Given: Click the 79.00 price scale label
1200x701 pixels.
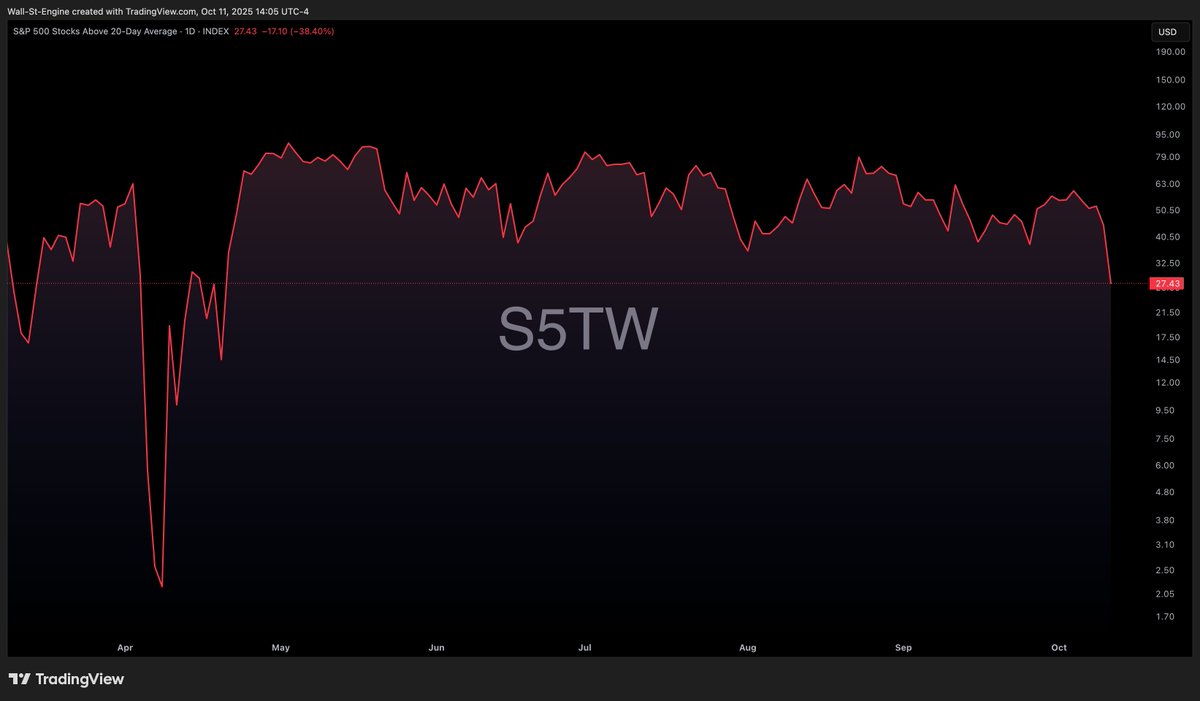Looking at the screenshot, I should 1169,158.
